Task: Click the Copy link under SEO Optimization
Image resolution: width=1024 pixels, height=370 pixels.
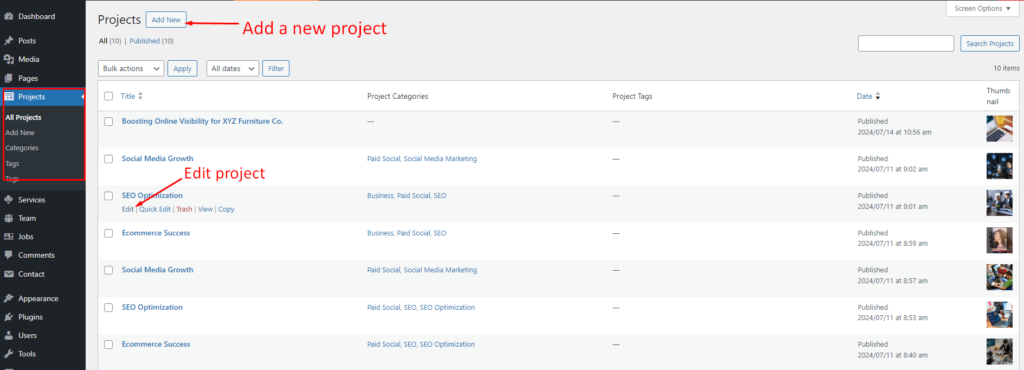Action: click(x=226, y=209)
